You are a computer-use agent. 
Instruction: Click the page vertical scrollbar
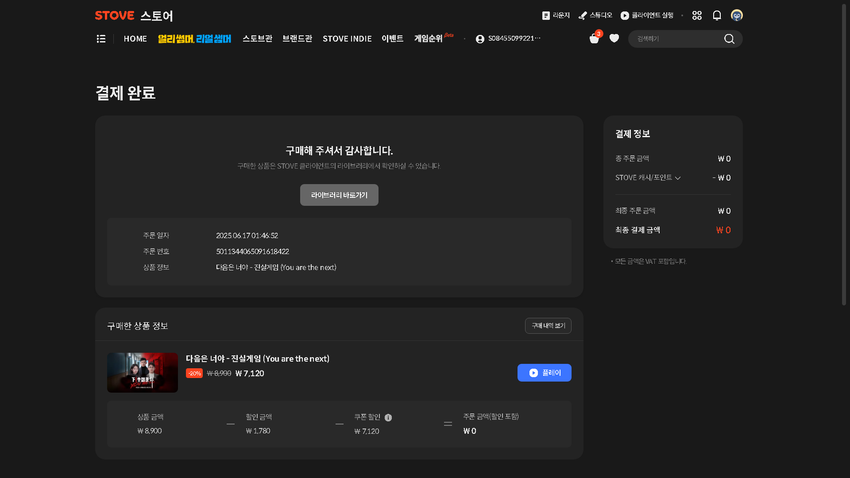click(x=843, y=154)
